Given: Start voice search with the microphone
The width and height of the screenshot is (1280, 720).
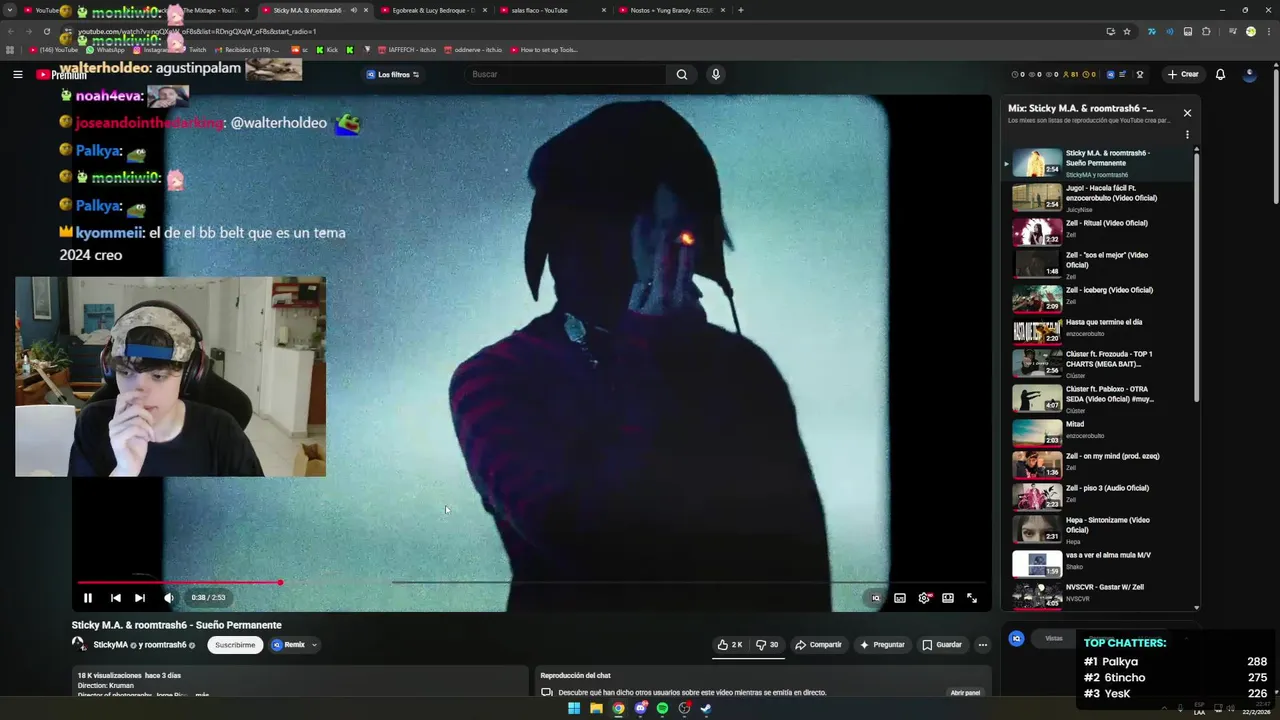Looking at the screenshot, I should coord(715,74).
